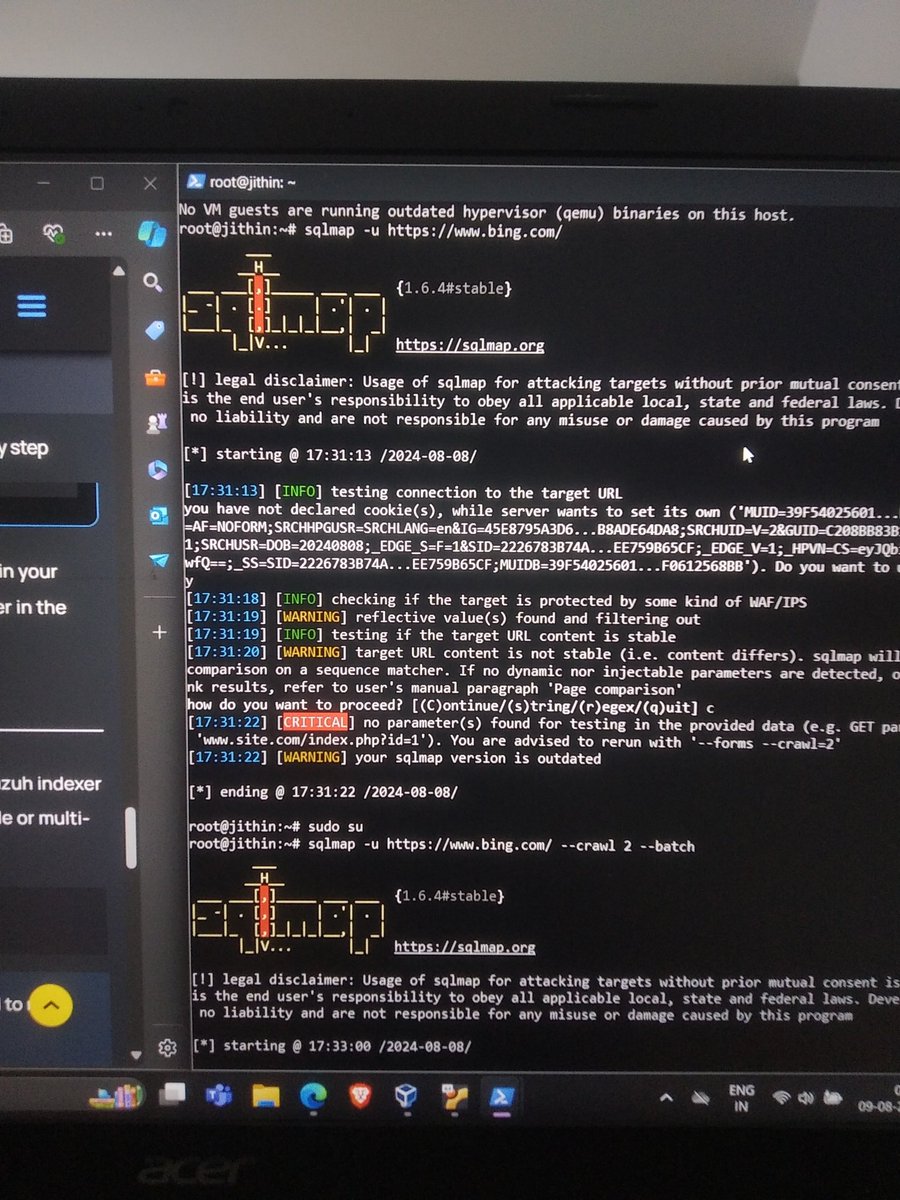Open the second https://sqlmap.org link in terminal
Image resolution: width=900 pixels, height=1200 pixels.
tap(465, 947)
